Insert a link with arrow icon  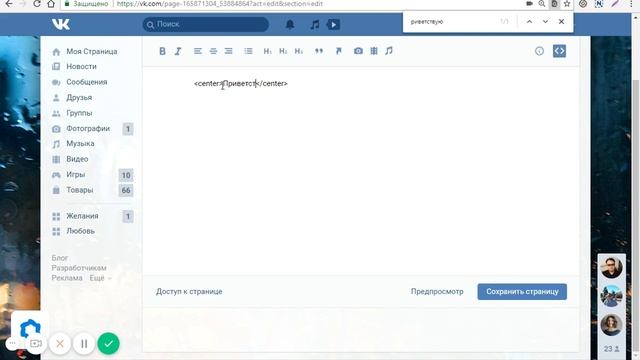click(x=338, y=51)
